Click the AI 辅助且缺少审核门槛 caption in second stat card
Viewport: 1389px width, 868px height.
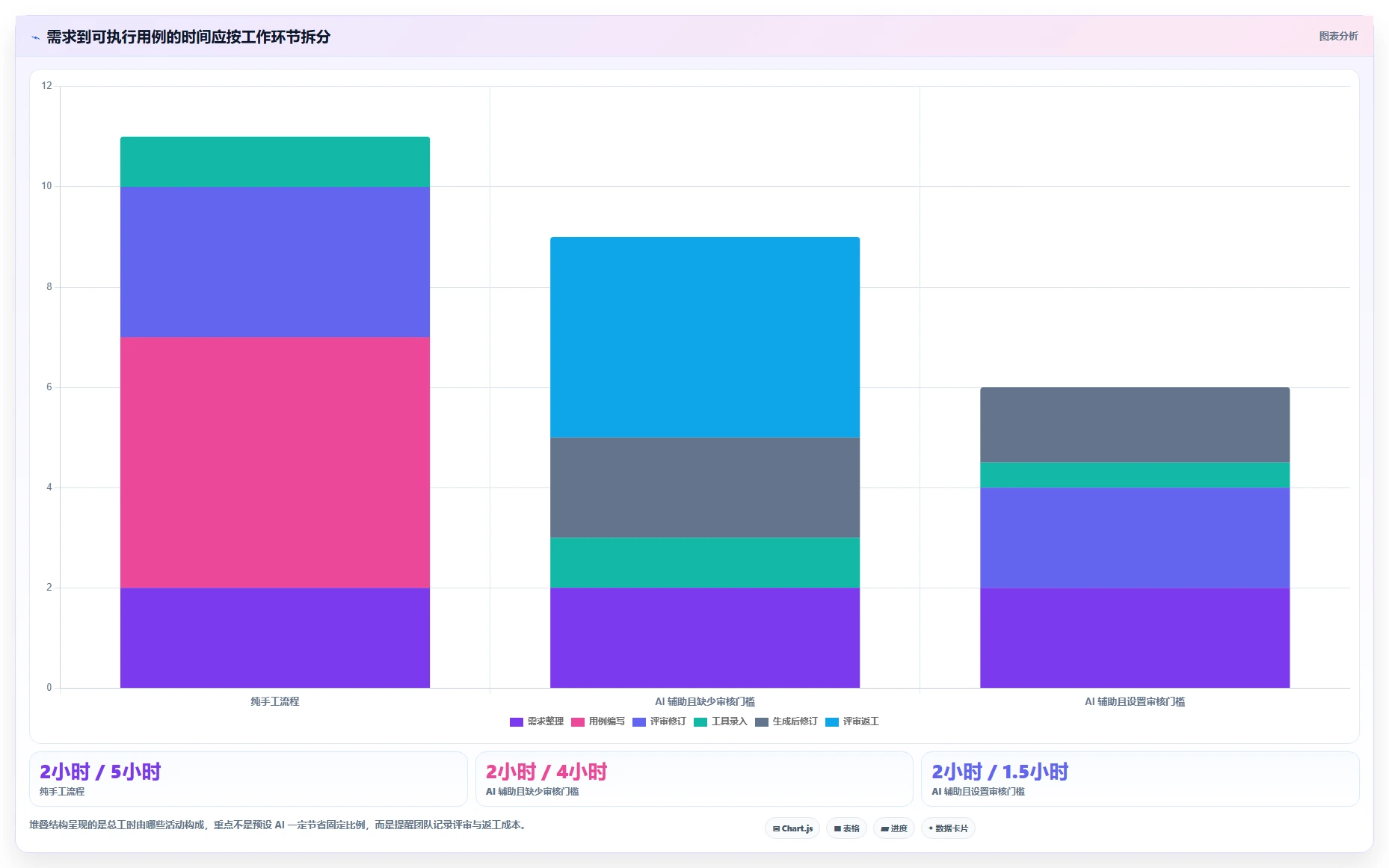[x=532, y=791]
